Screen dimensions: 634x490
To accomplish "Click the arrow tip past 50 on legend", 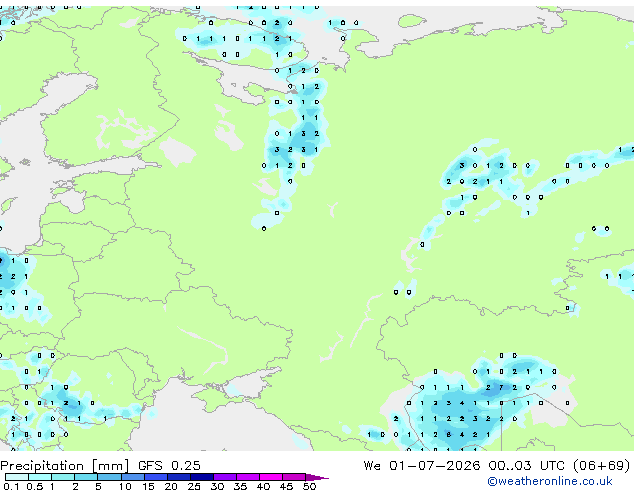I will 317,477.
